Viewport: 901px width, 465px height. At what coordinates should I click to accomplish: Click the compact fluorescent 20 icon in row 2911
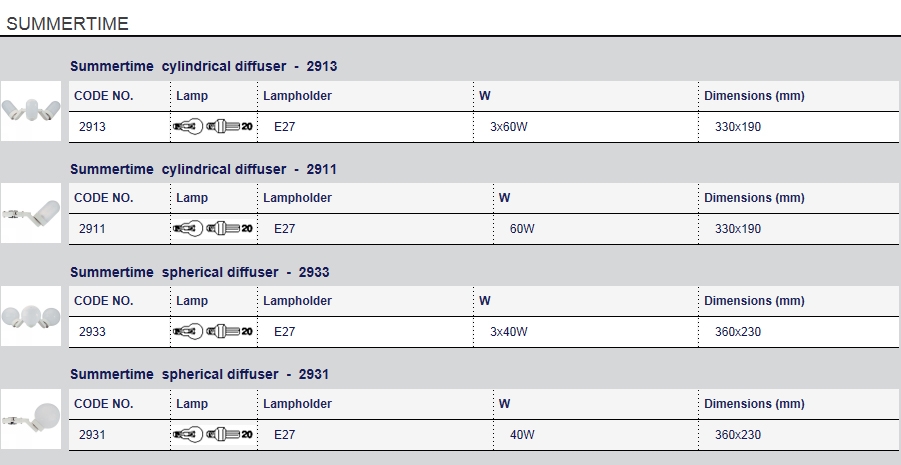coord(229,229)
